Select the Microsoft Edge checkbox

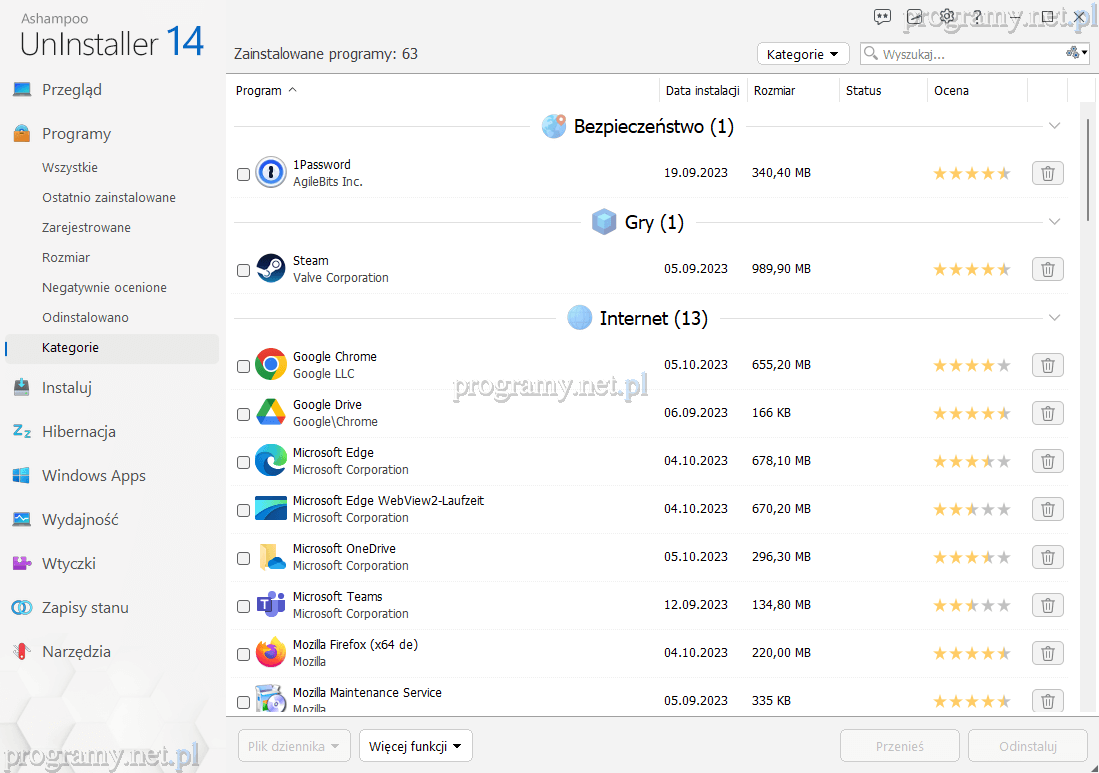pos(243,462)
